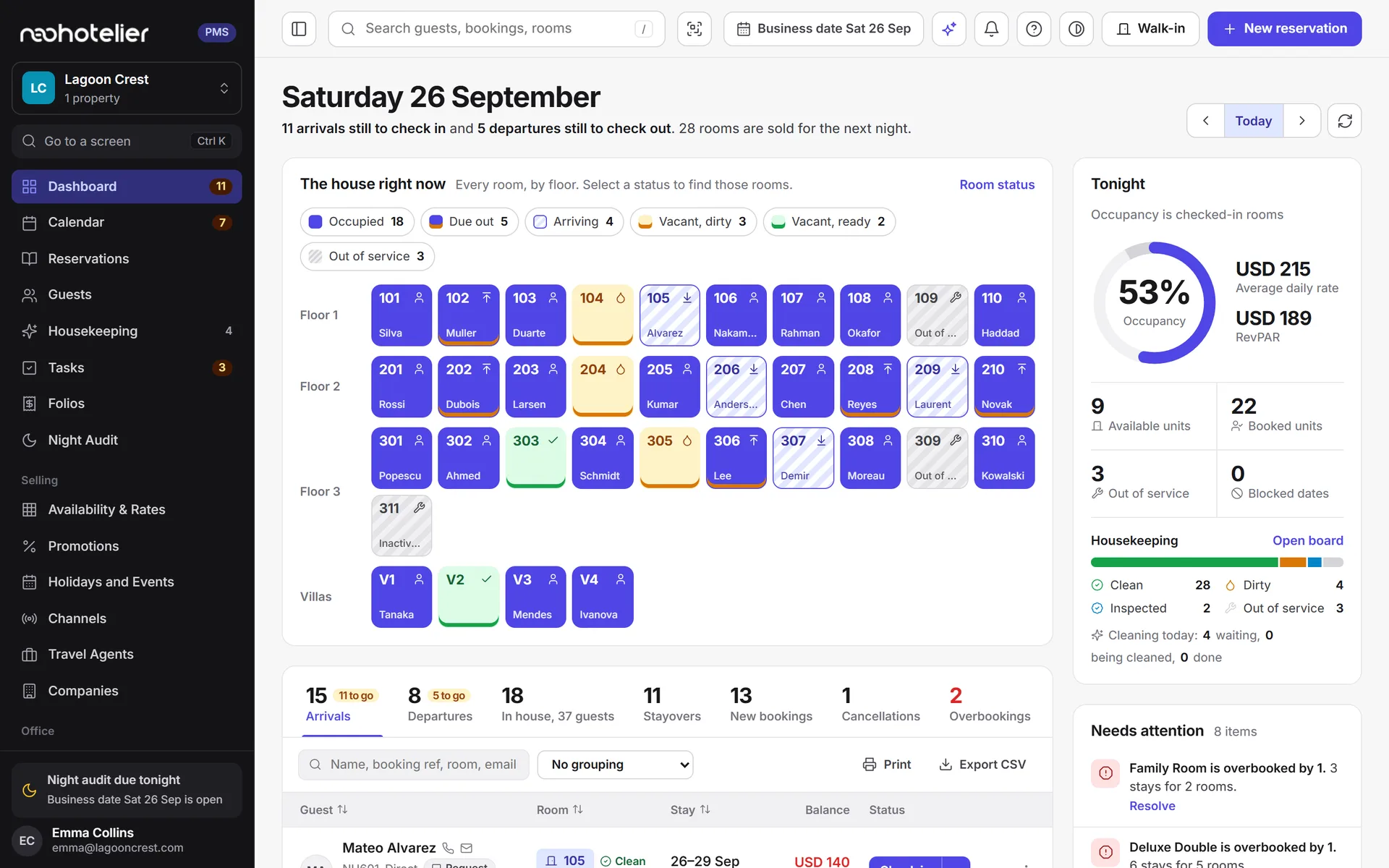
Task: Click the New reservation button
Action: [x=1284, y=29]
